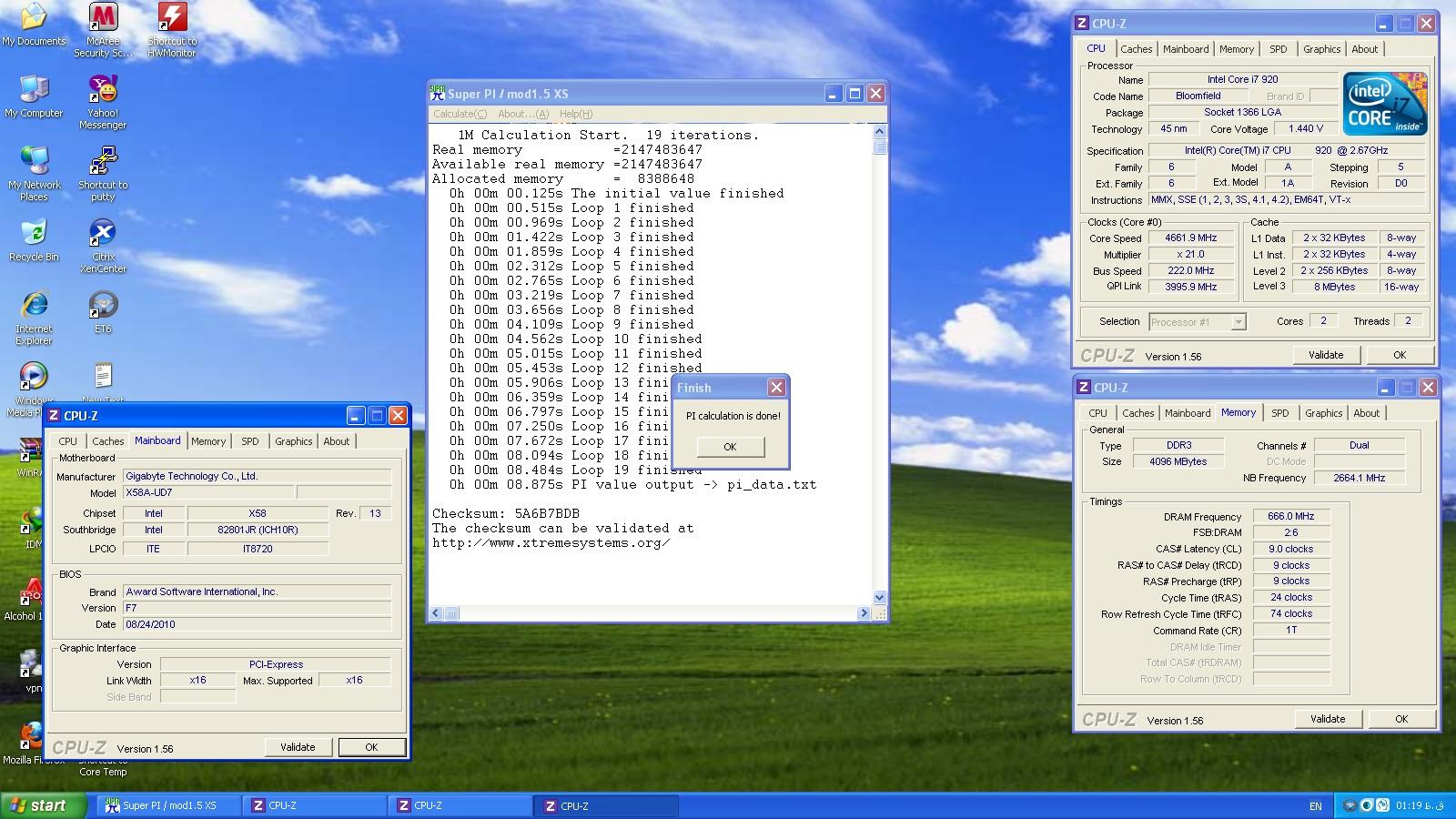Open the About...(A) menu in Super PI
The height and width of the screenshot is (819, 1456).
click(522, 114)
